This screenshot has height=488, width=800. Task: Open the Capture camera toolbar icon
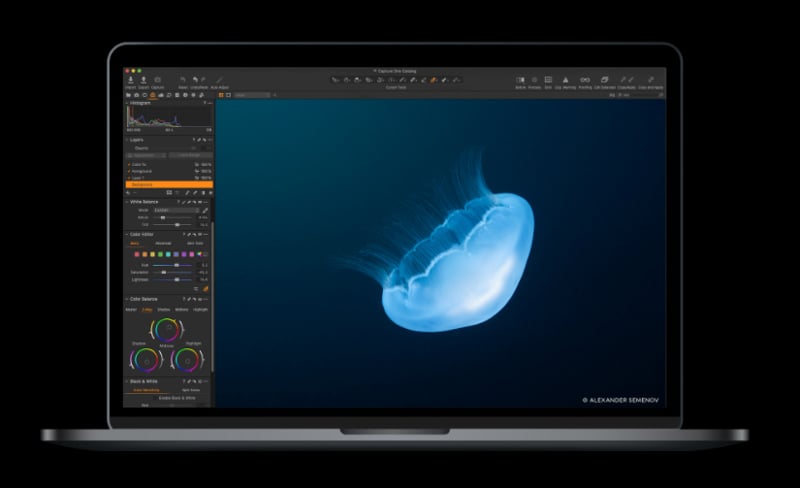click(x=158, y=80)
